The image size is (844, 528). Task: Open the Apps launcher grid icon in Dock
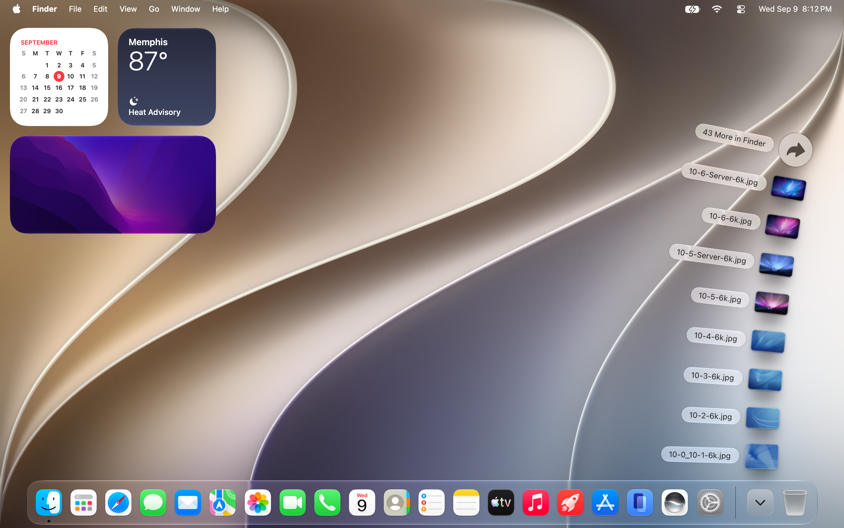coord(83,503)
